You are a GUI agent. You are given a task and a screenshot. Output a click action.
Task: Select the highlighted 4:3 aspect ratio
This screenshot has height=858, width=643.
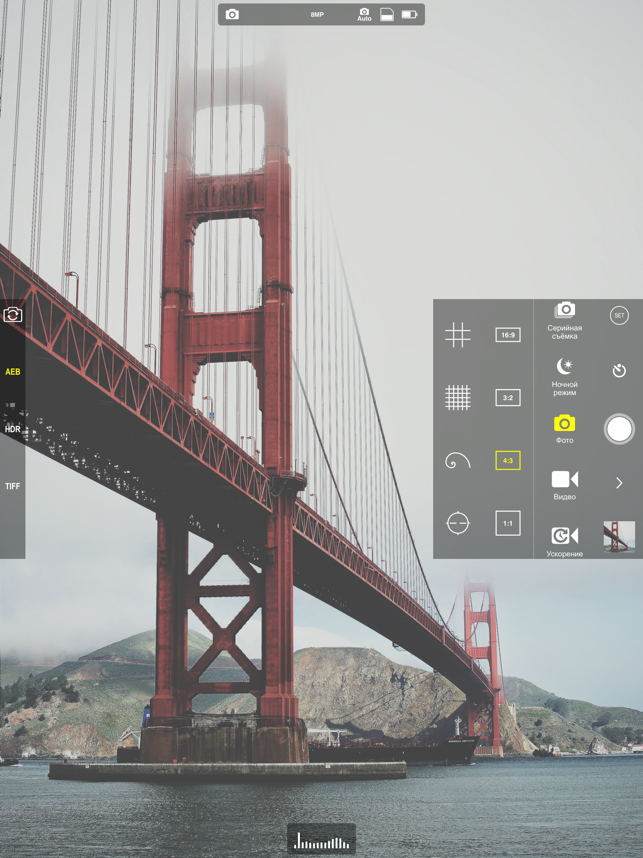[508, 461]
